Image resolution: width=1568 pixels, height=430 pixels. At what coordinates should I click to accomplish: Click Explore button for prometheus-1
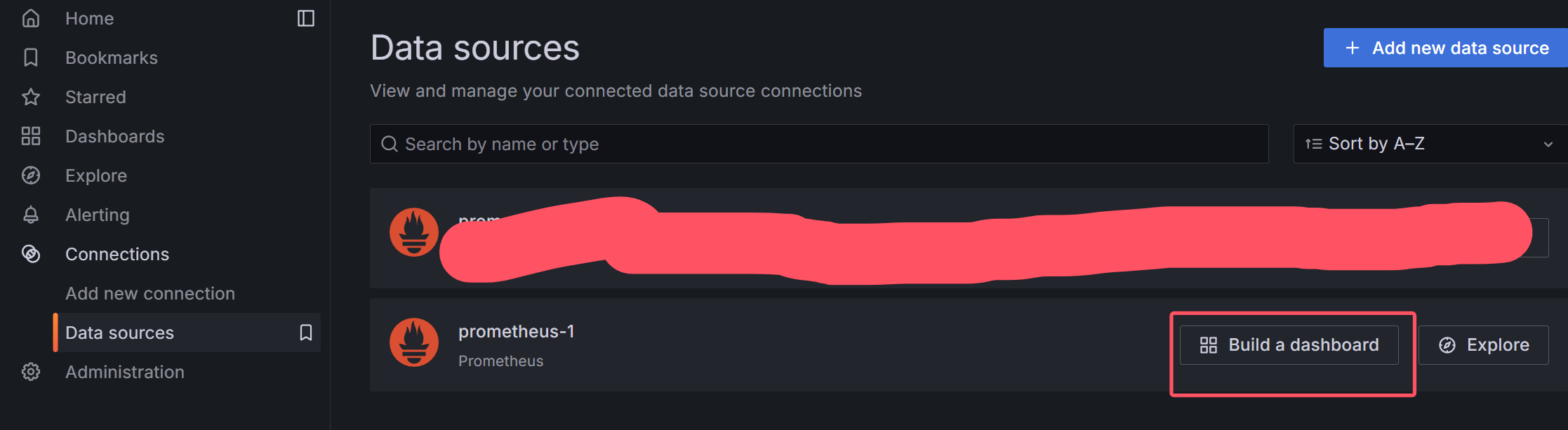(x=1483, y=345)
